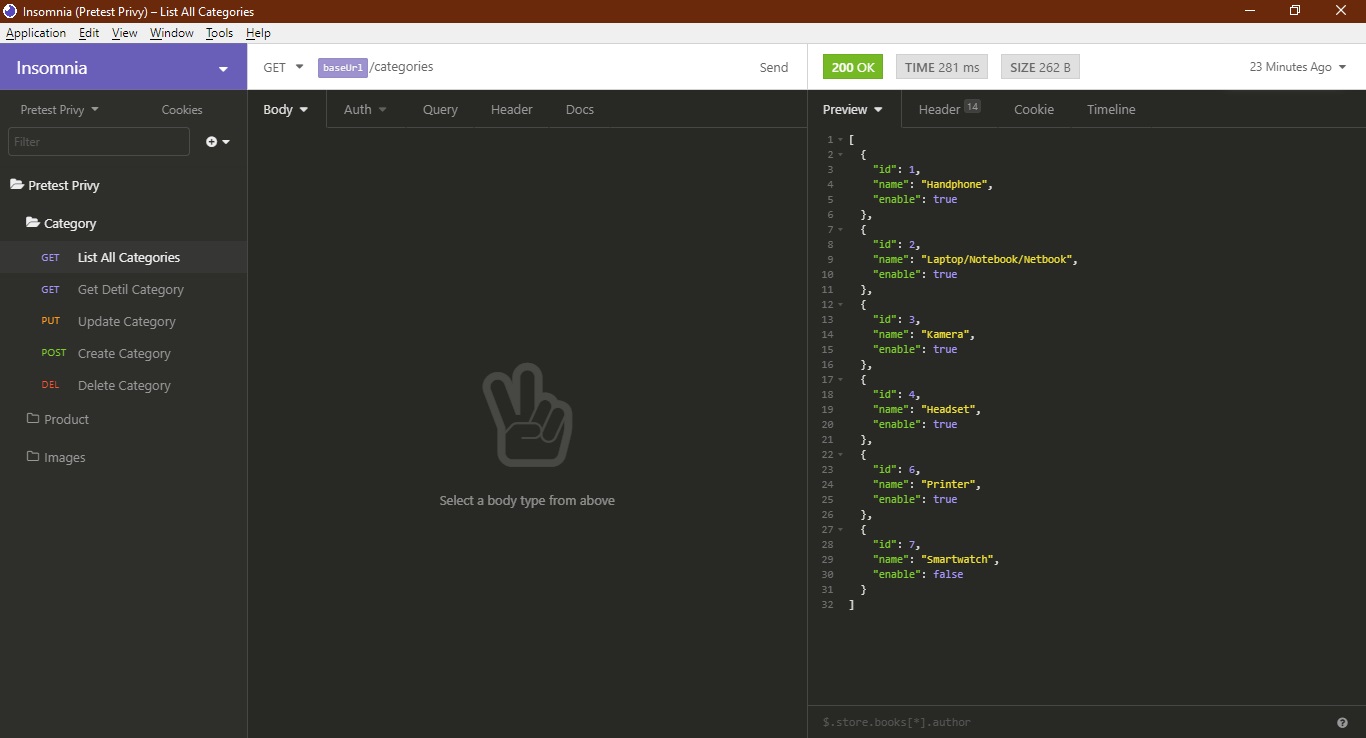Open the Tools menu
Screen dimensions: 1366x738
point(219,33)
